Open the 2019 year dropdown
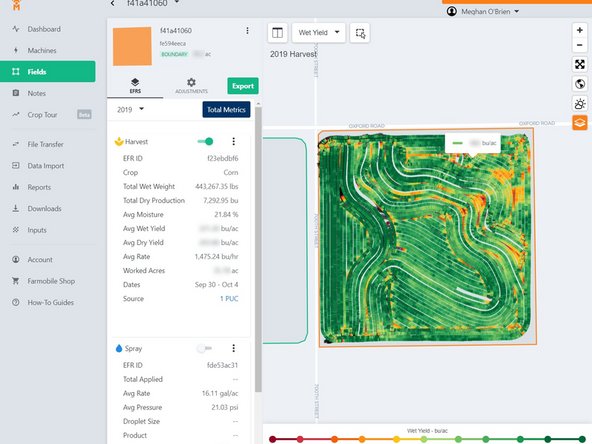Viewport: 592px width, 444px height. (131, 109)
